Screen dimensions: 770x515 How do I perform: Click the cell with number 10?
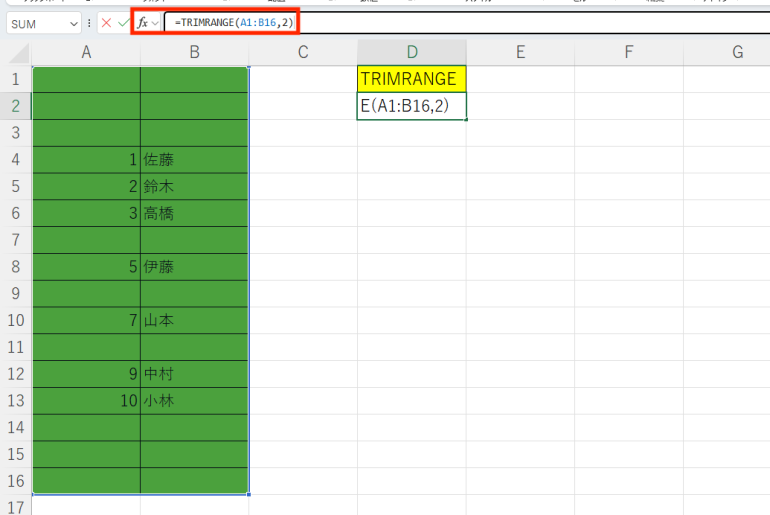point(86,401)
